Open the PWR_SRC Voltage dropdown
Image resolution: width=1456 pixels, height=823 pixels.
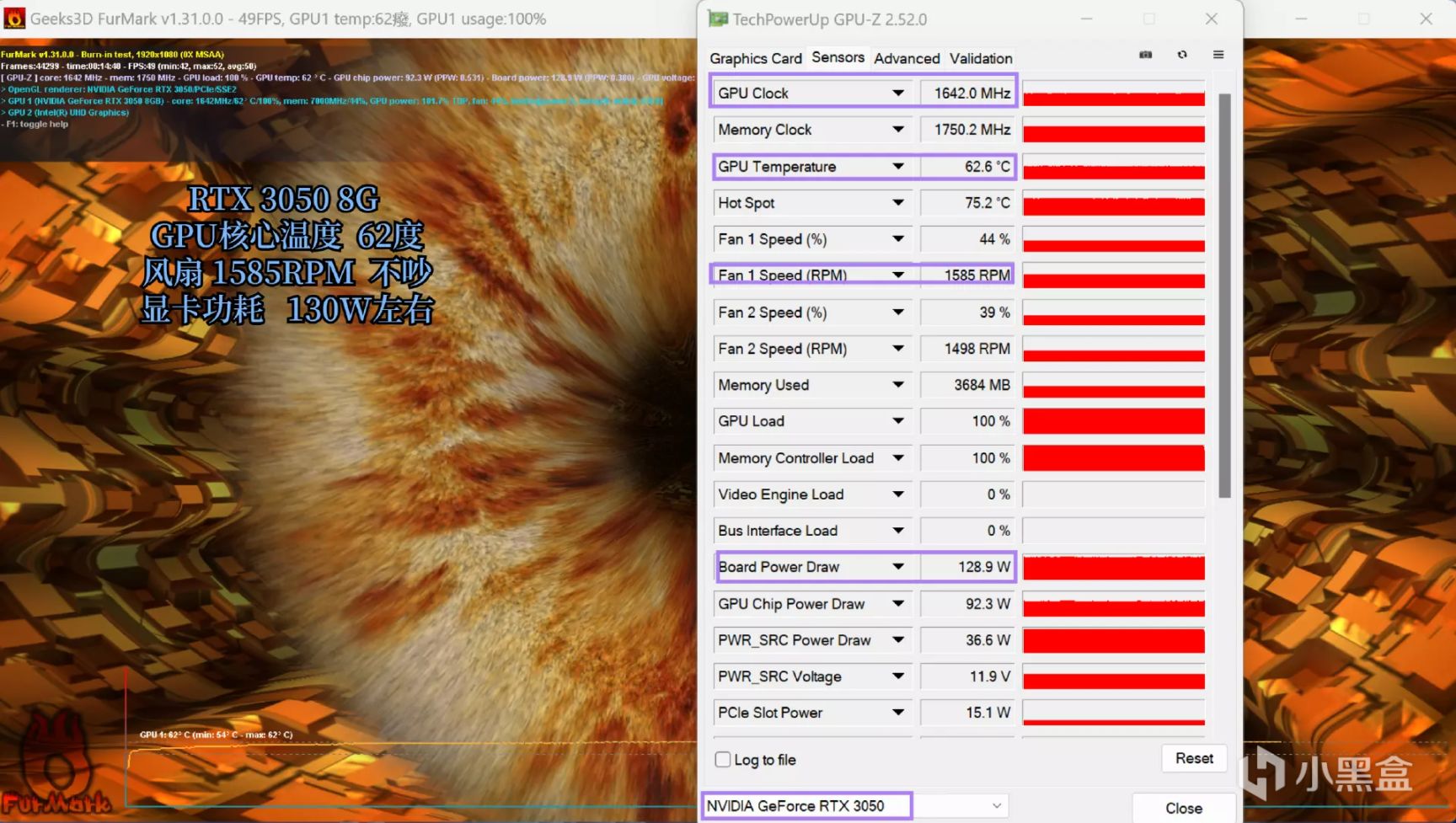(x=898, y=676)
